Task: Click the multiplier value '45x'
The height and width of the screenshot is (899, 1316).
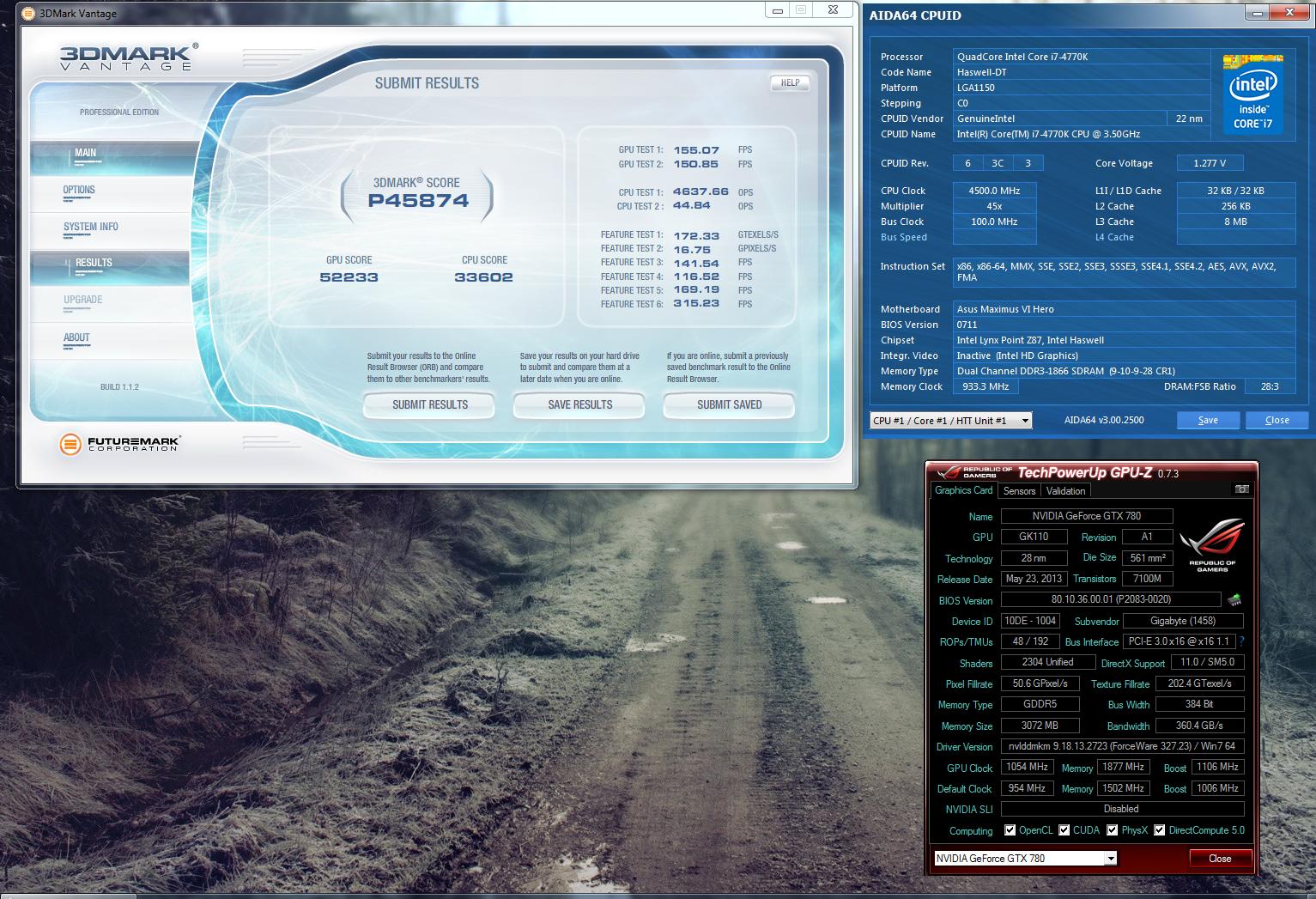Action: 994,206
